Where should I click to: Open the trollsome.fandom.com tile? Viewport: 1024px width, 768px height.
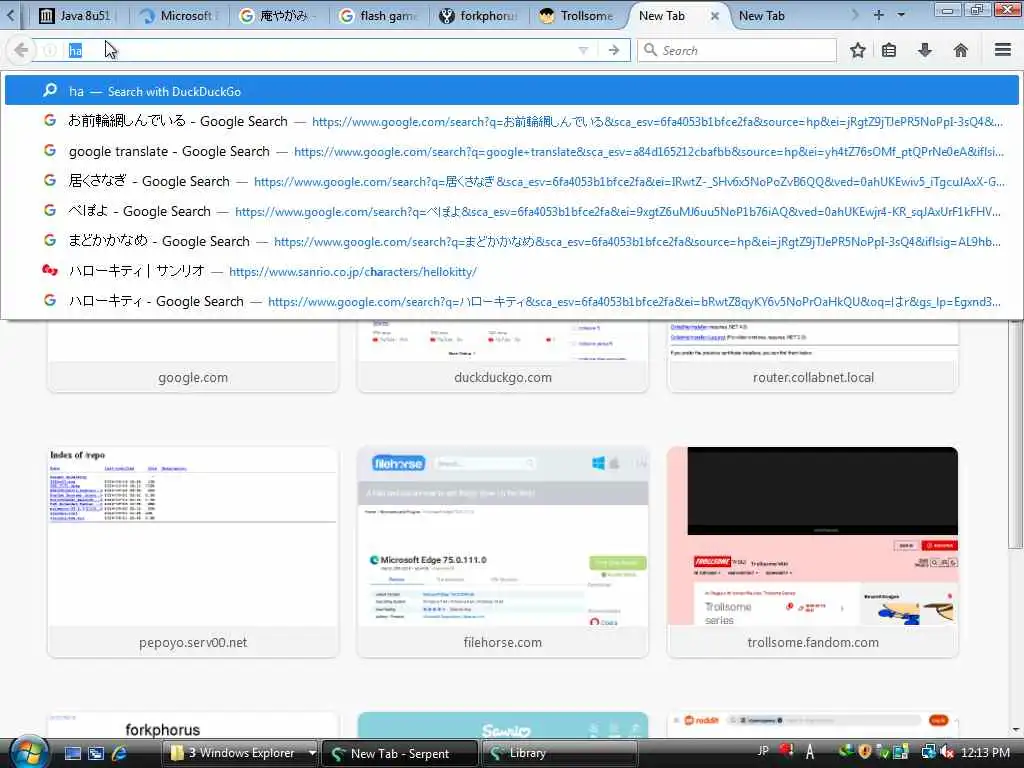coord(813,552)
